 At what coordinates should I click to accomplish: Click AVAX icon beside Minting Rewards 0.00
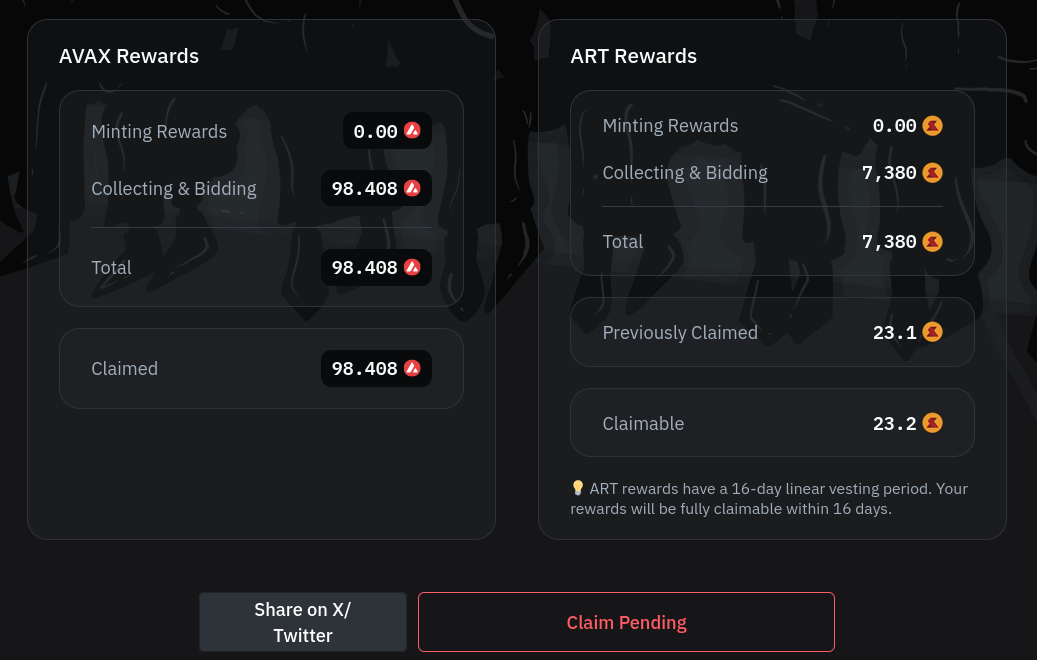click(412, 131)
